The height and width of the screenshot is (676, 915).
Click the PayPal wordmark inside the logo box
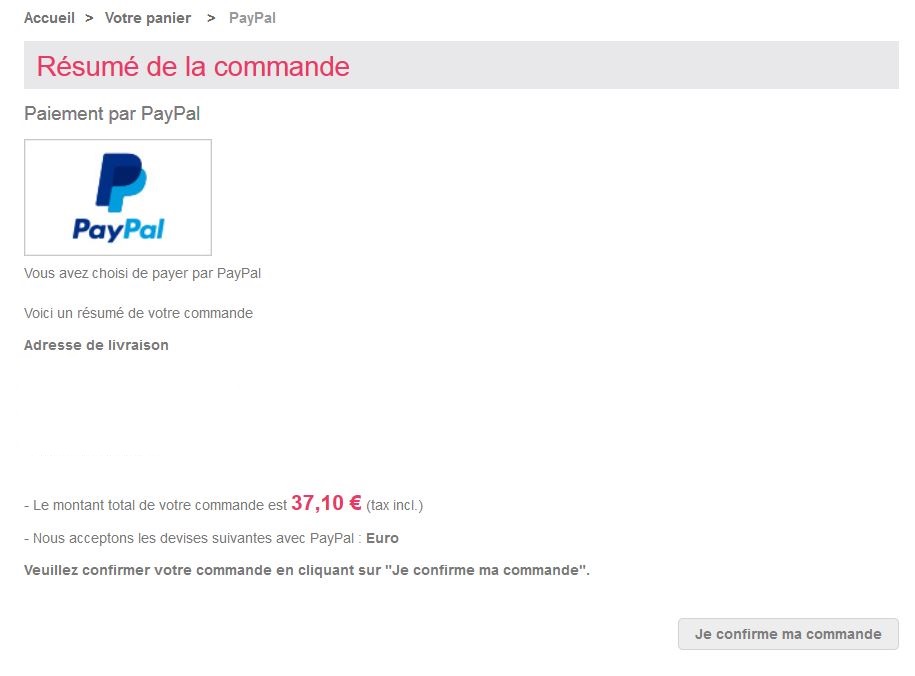coord(118,229)
